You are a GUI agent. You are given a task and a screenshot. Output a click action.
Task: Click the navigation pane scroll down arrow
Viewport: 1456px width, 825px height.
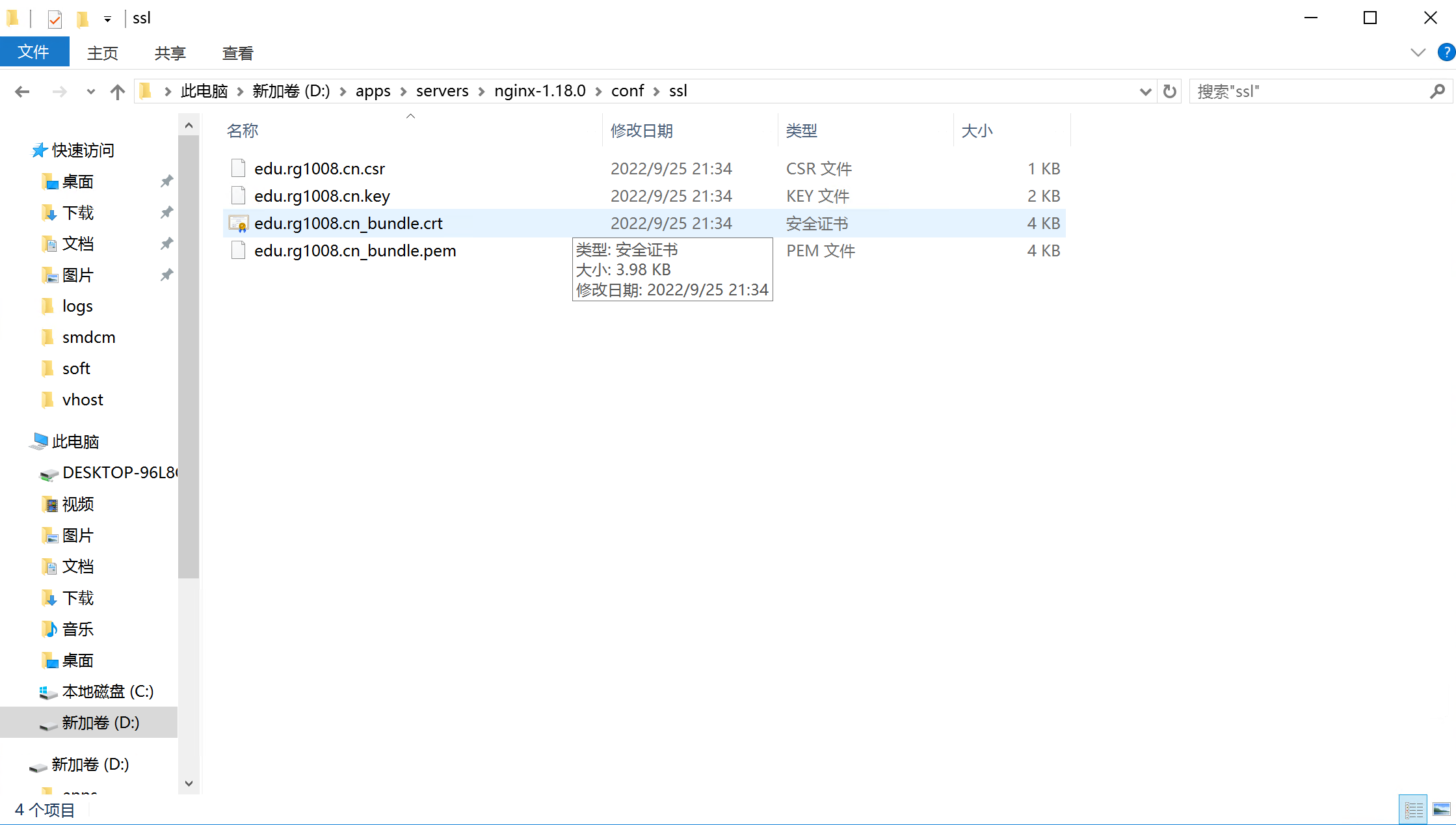coord(189,783)
